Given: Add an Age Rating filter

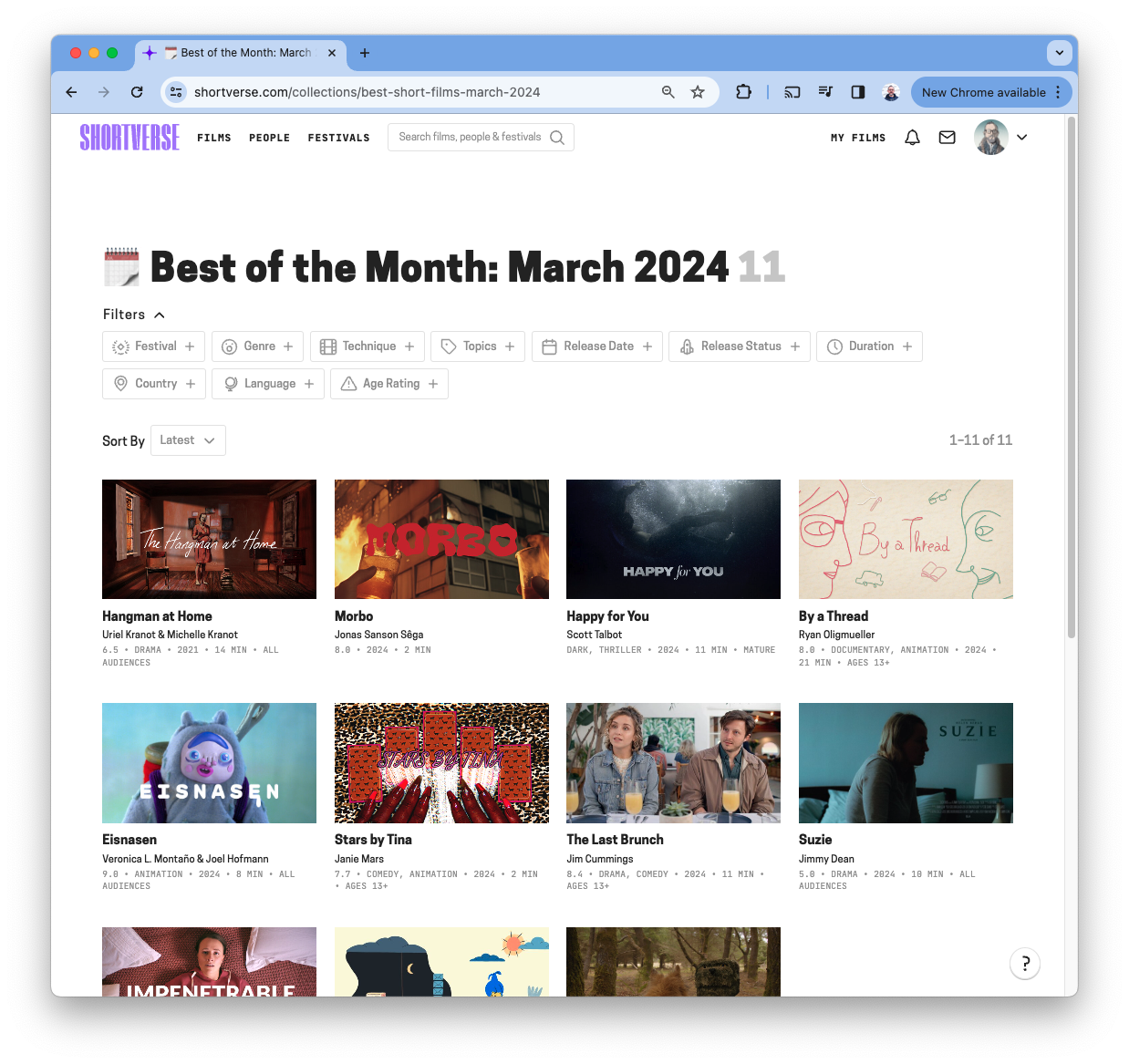Looking at the screenshot, I should [388, 383].
